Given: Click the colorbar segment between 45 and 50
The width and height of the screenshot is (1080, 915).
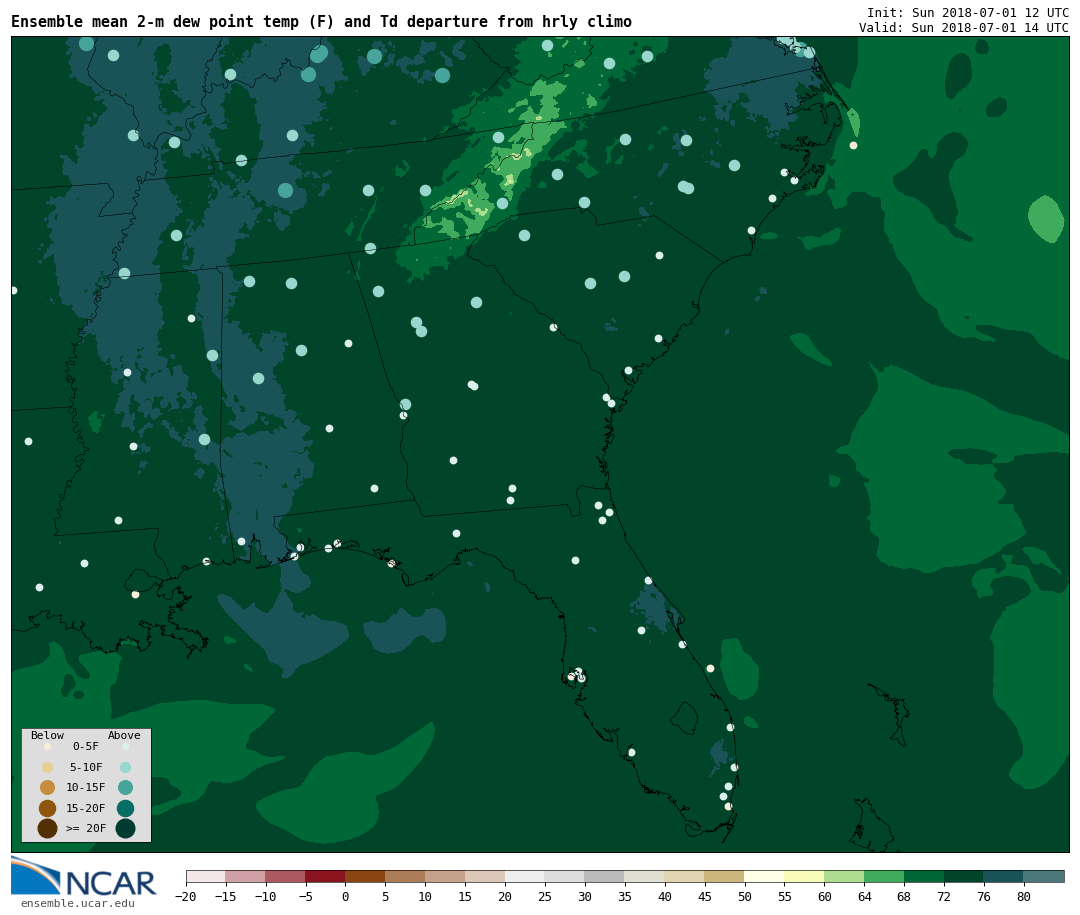Looking at the screenshot, I should 724,876.
